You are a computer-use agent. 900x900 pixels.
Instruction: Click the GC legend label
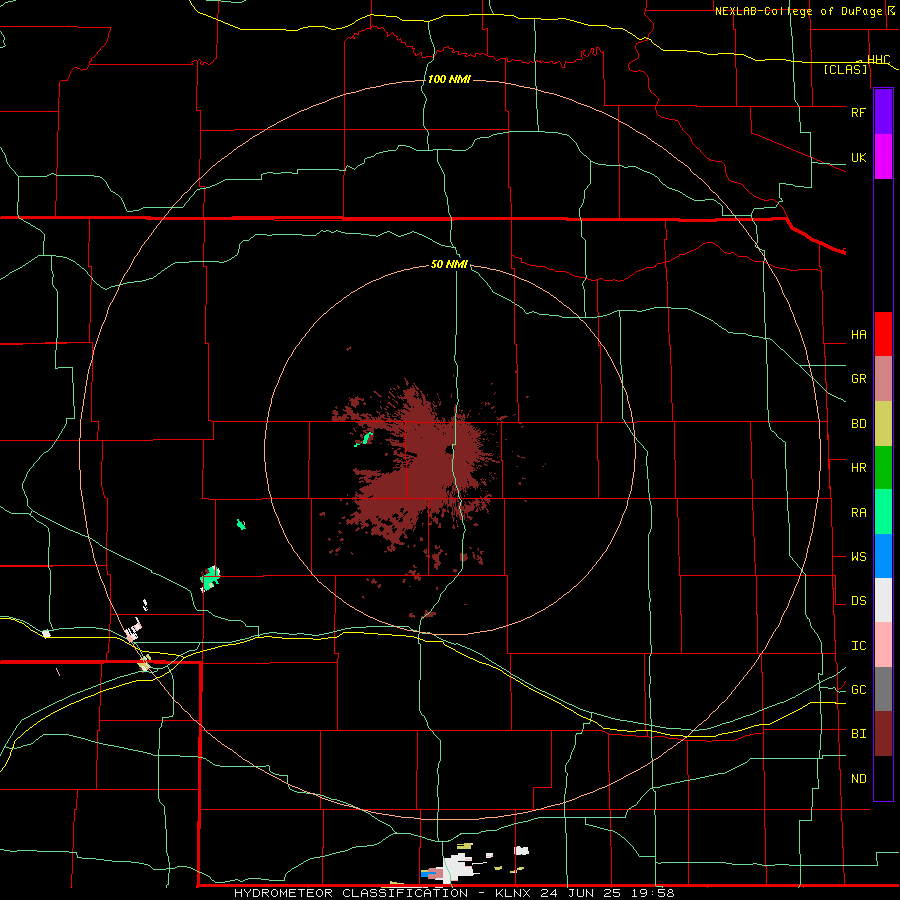[x=858, y=689]
